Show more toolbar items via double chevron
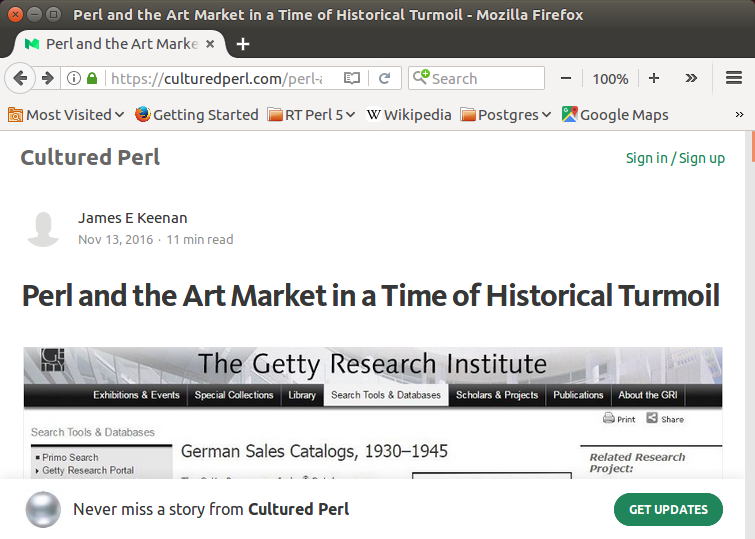Viewport: 755px width, 539px height. click(691, 78)
